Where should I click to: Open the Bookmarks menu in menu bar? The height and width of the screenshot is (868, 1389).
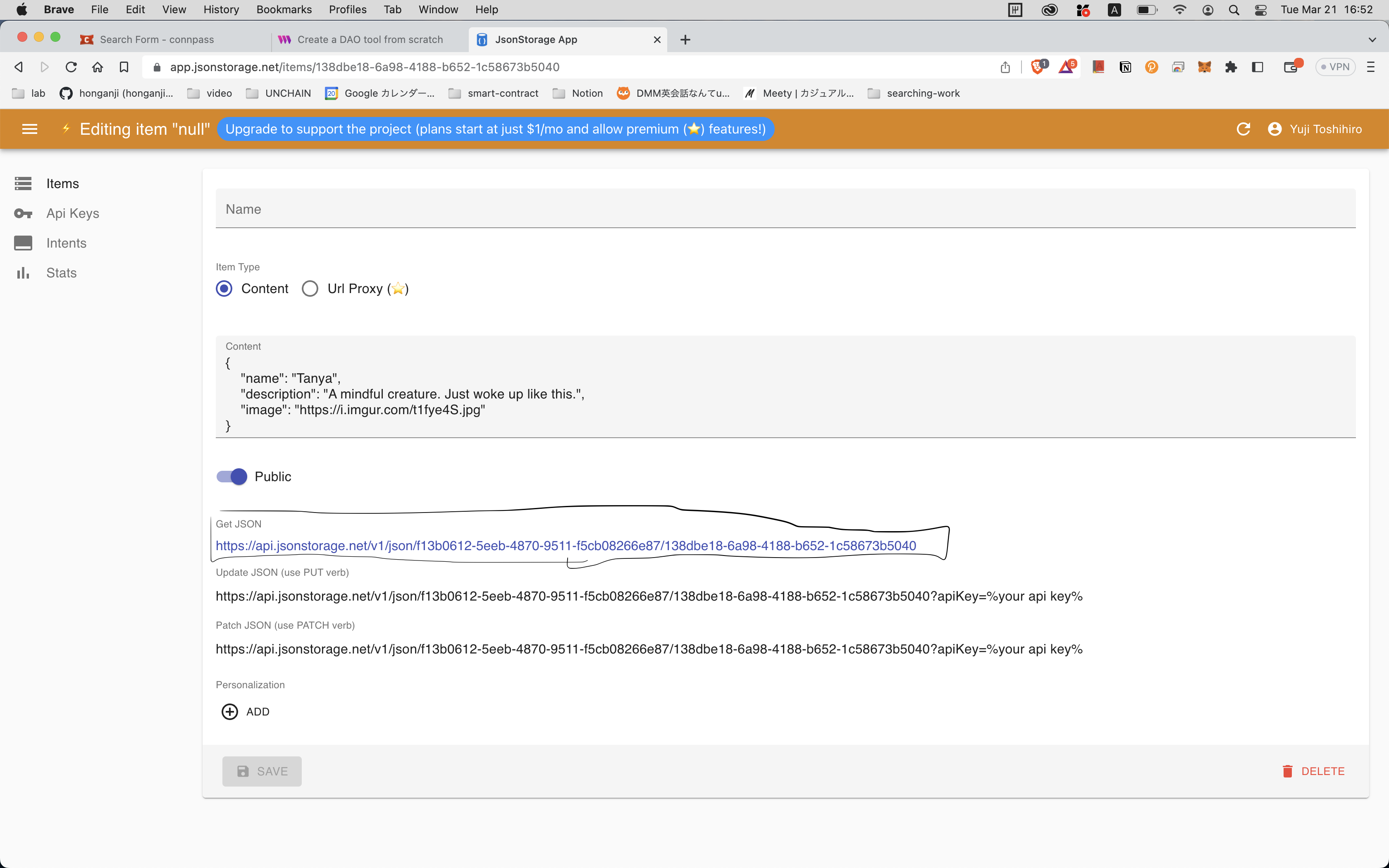point(284,9)
